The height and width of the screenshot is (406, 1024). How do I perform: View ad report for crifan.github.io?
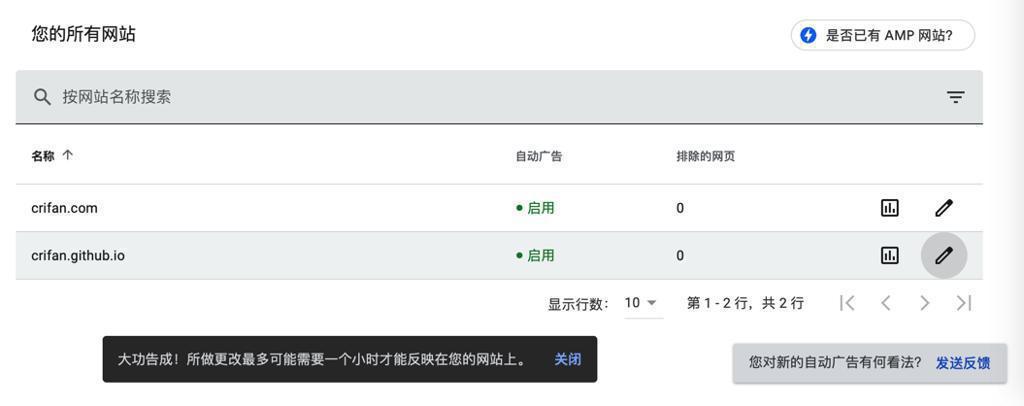[889, 255]
